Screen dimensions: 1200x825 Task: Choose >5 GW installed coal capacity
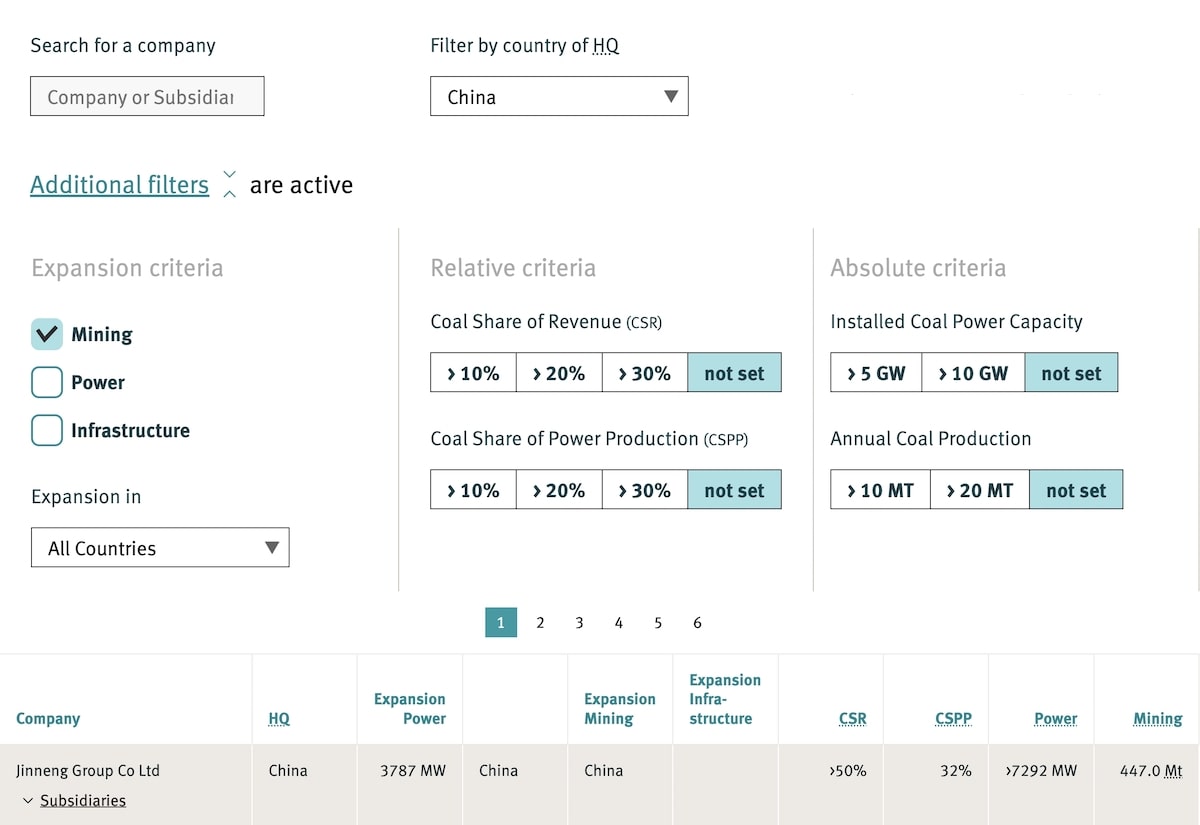[876, 373]
